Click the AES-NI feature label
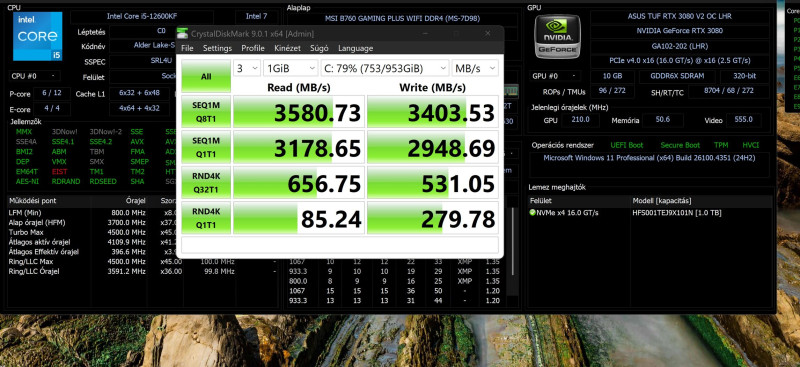Image resolution: width=800 pixels, height=367 pixels. (x=27, y=181)
